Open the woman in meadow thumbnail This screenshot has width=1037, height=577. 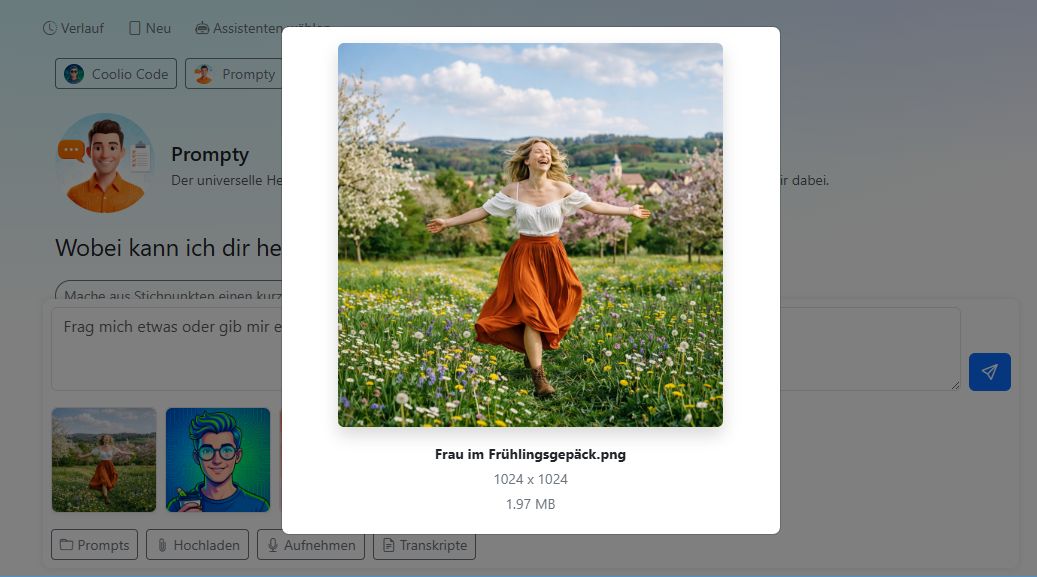pyautogui.click(x=104, y=460)
